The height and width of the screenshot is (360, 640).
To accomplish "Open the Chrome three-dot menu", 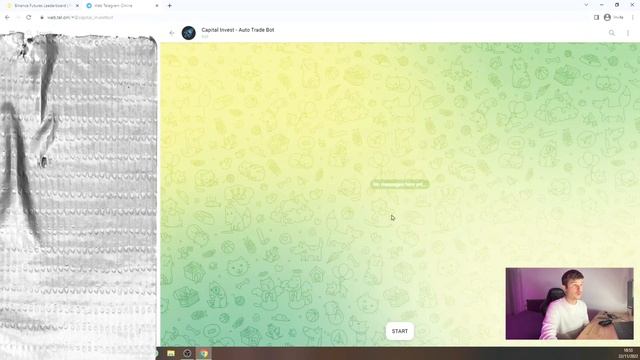I will tap(633, 18).
